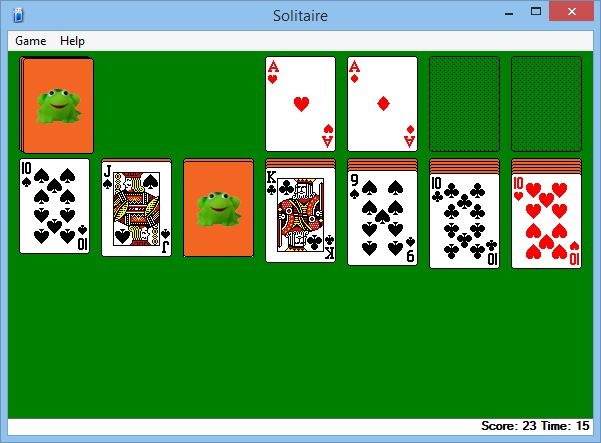Click the third empty foundation slot
The image size is (601, 443).
(465, 104)
